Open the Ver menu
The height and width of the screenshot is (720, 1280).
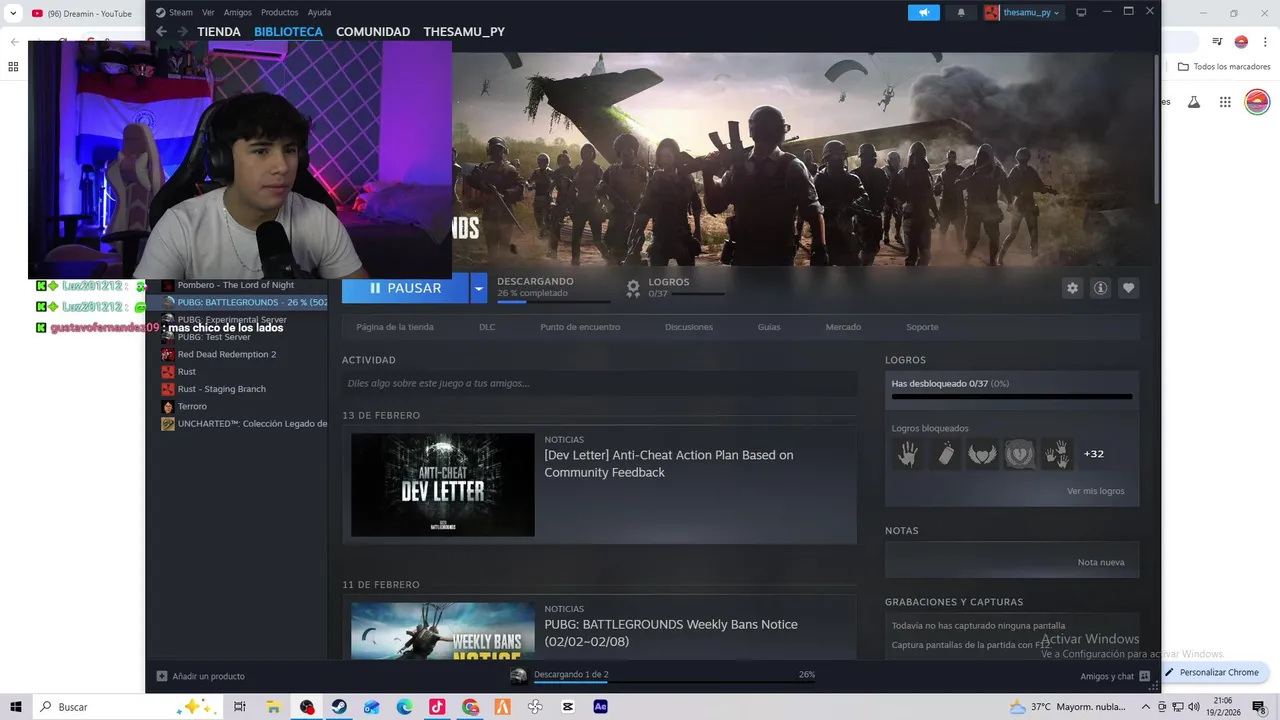208,12
